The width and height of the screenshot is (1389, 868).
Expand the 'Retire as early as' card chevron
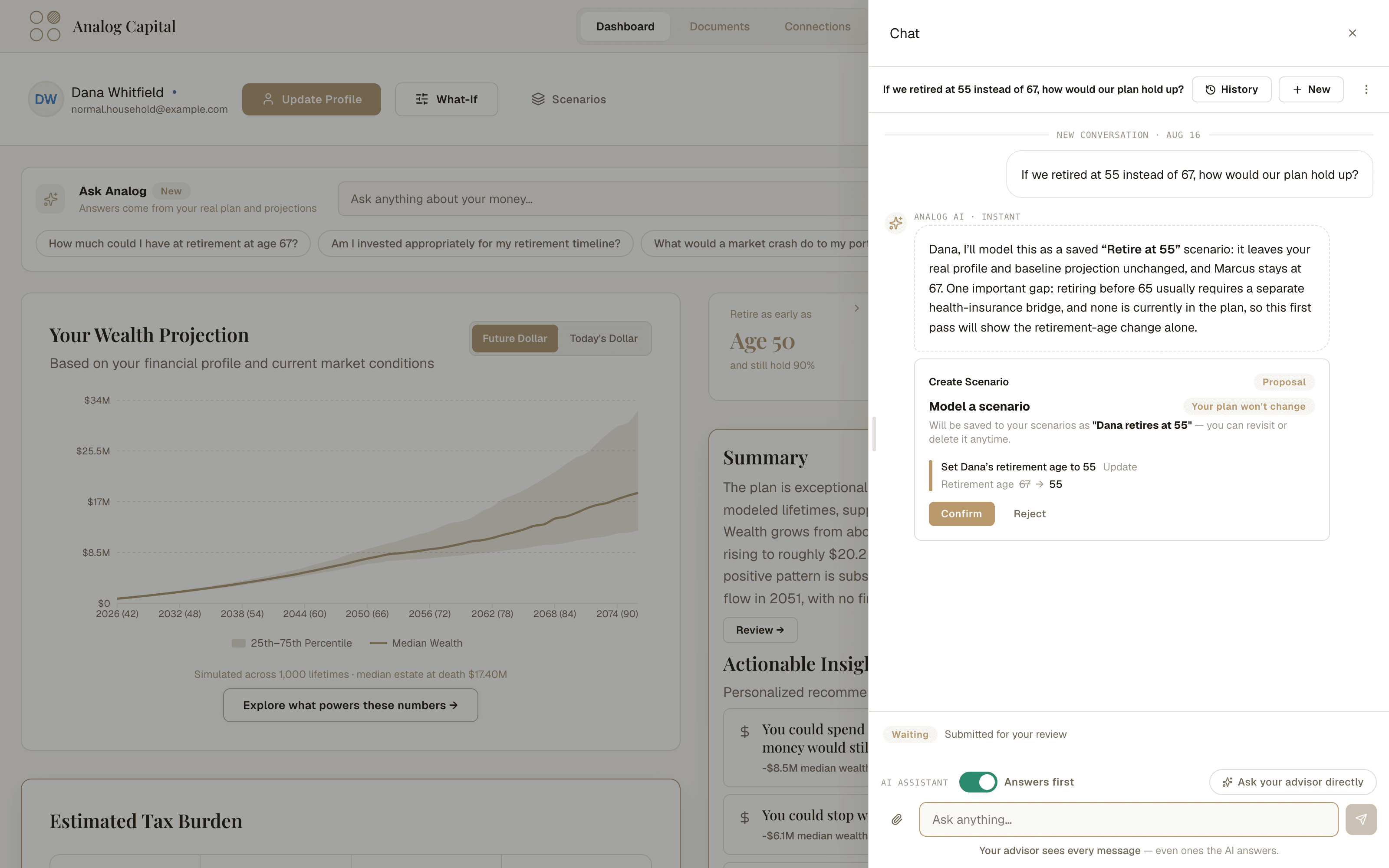click(856, 308)
